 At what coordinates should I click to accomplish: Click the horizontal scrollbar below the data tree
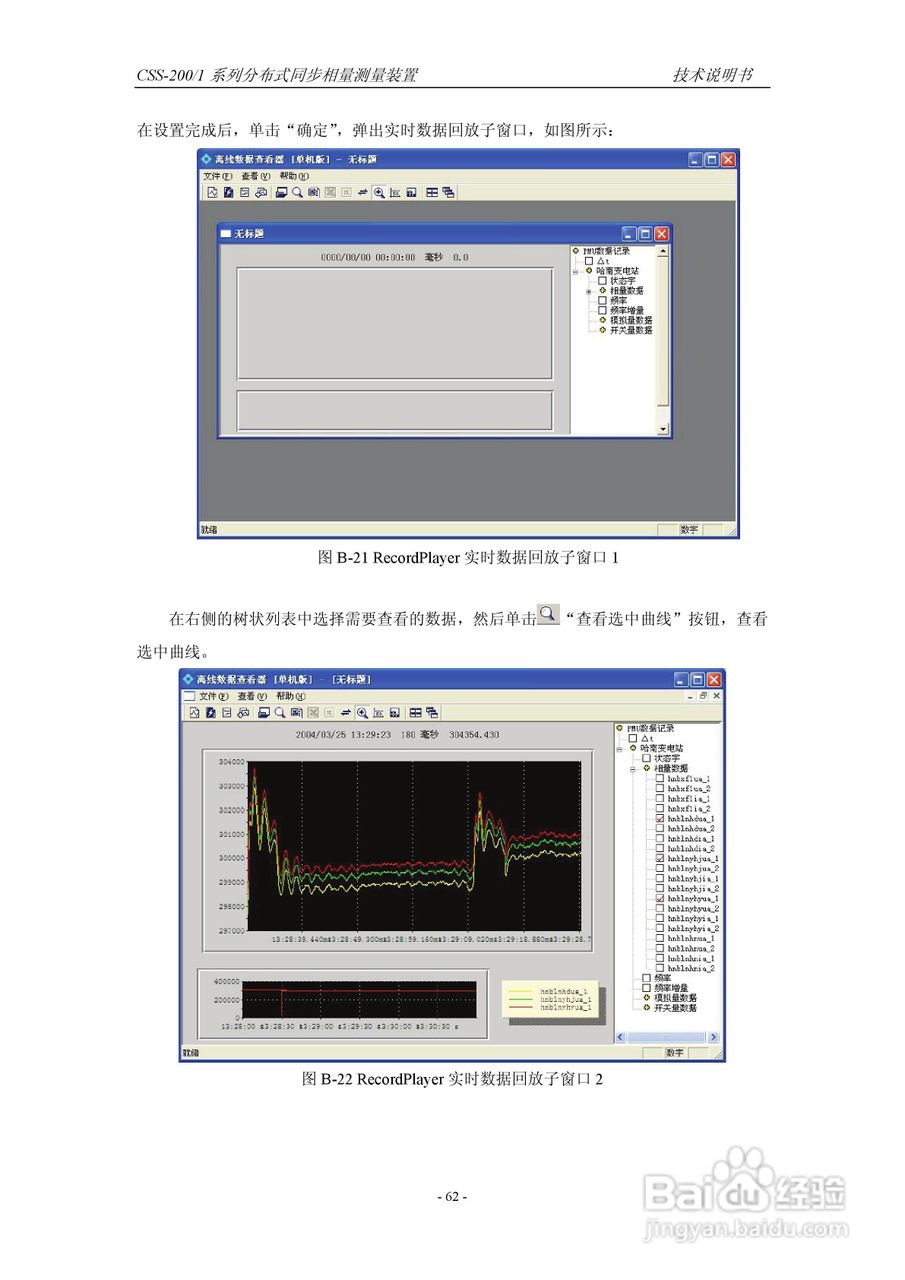tap(665, 1036)
